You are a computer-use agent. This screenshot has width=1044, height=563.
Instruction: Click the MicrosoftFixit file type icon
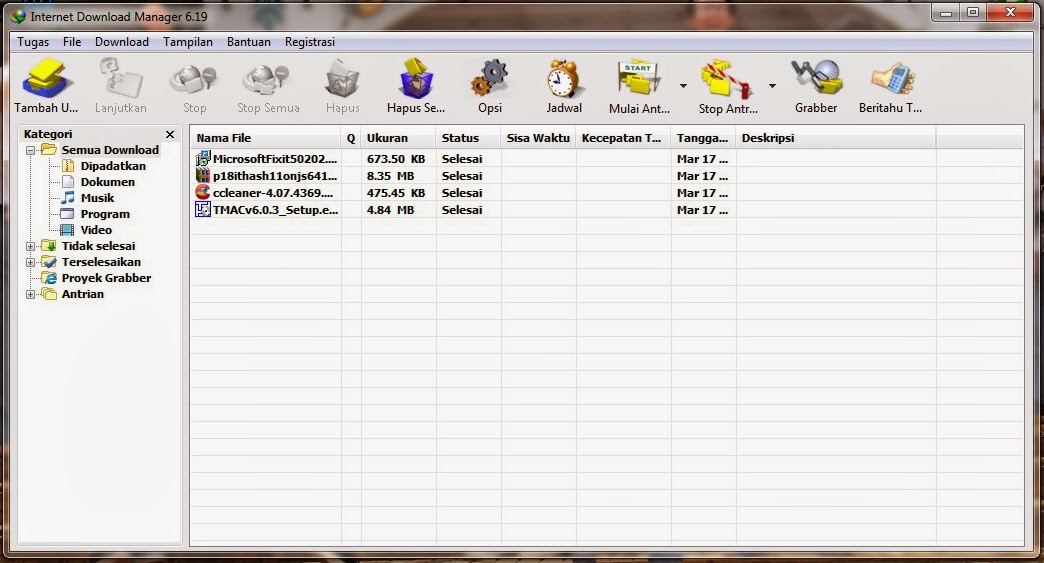202,158
